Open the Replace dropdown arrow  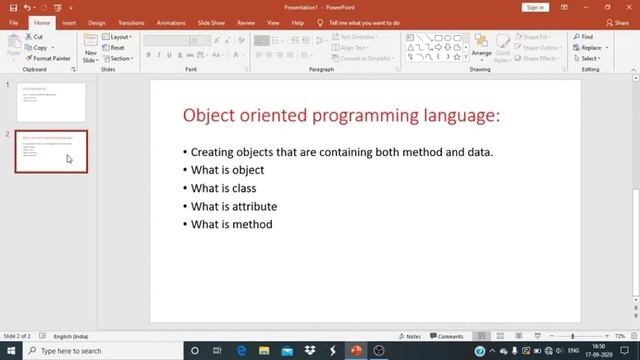(607, 48)
